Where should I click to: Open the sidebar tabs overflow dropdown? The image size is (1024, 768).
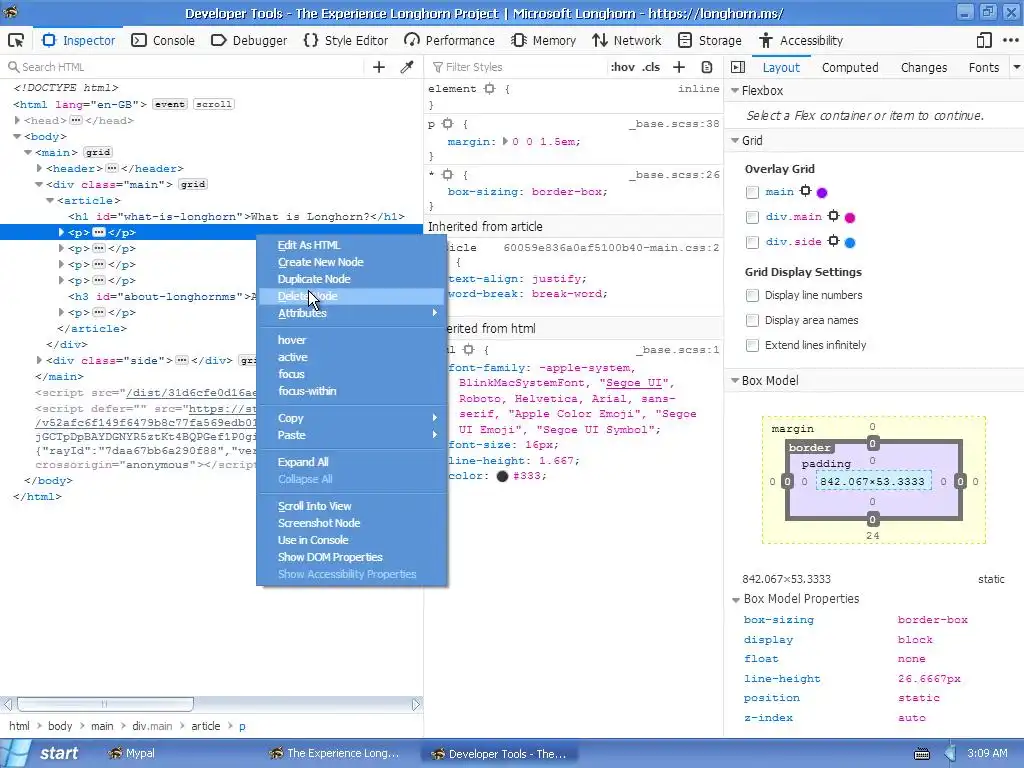tap(1017, 67)
